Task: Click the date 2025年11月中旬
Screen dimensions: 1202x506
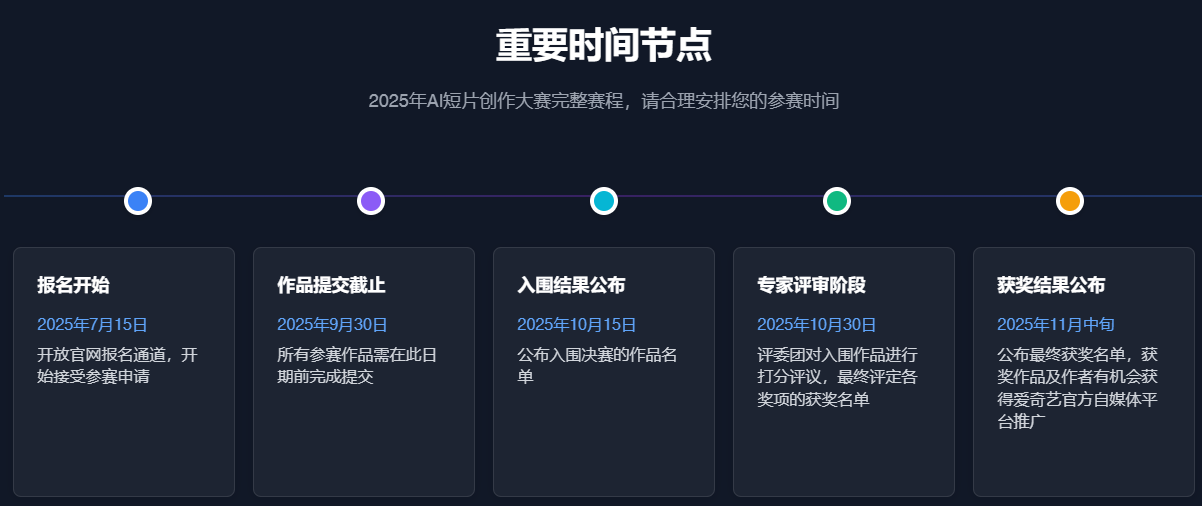Action: (x=1056, y=324)
